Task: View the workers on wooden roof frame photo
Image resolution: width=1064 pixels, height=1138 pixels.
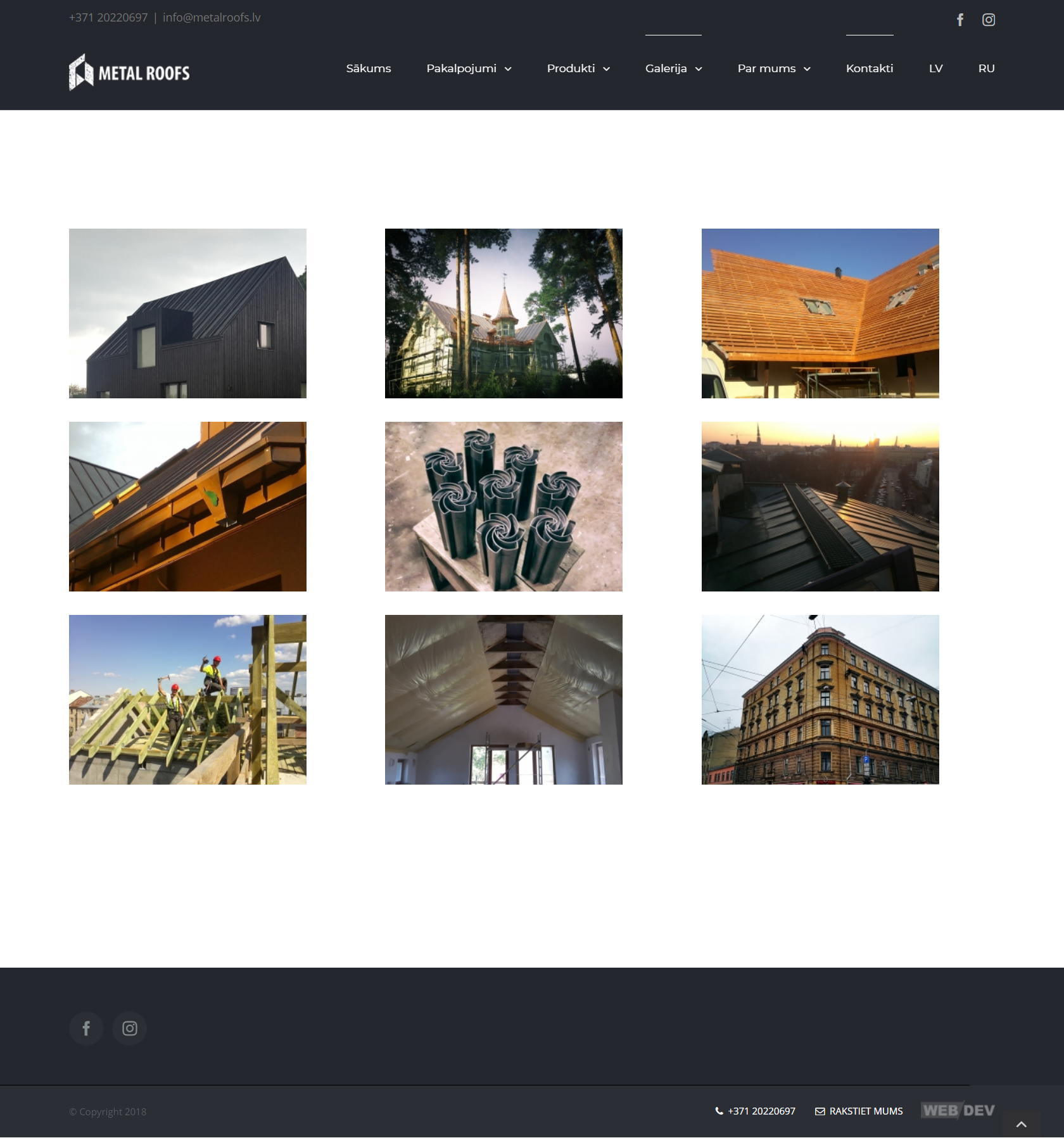Action: [x=187, y=700]
